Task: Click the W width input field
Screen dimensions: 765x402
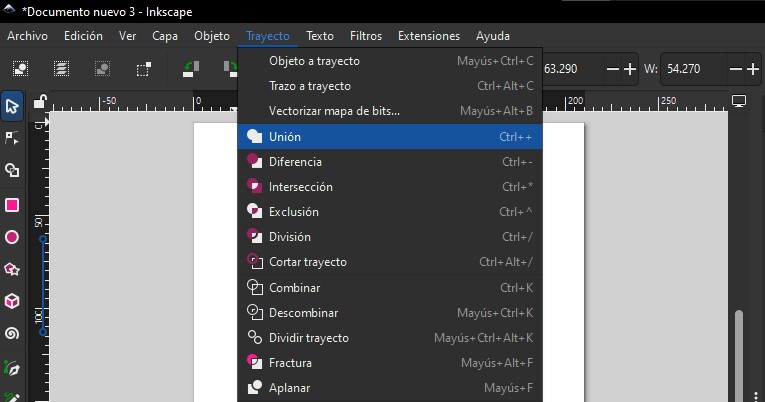Action: pos(690,69)
